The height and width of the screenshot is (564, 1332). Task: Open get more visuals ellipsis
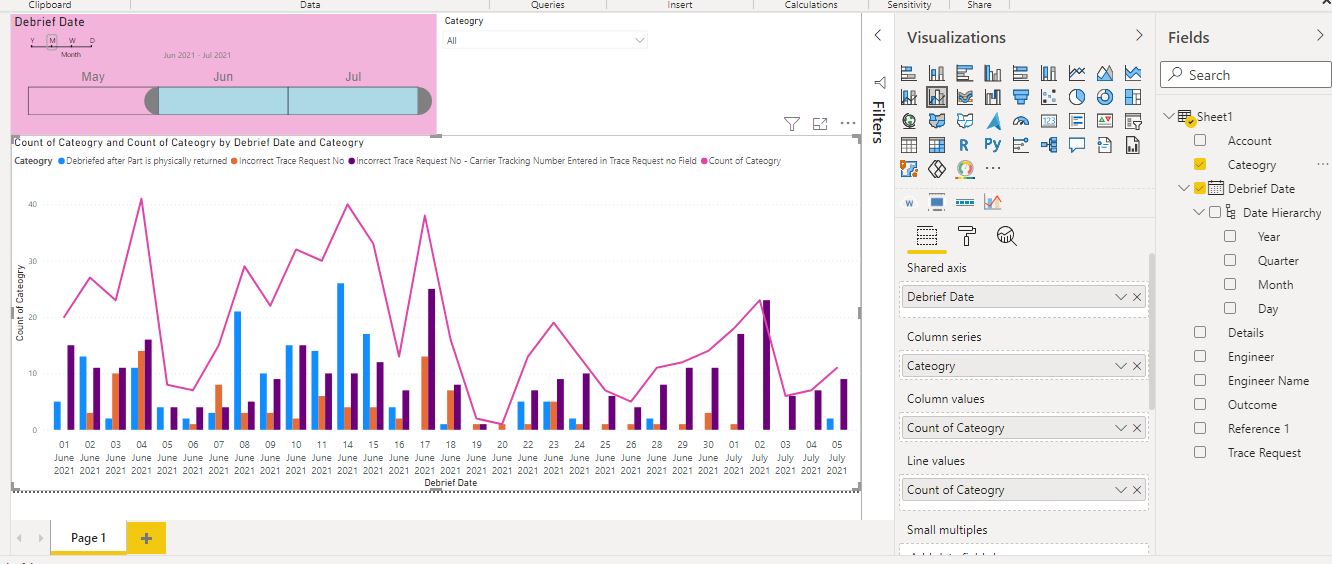(993, 168)
